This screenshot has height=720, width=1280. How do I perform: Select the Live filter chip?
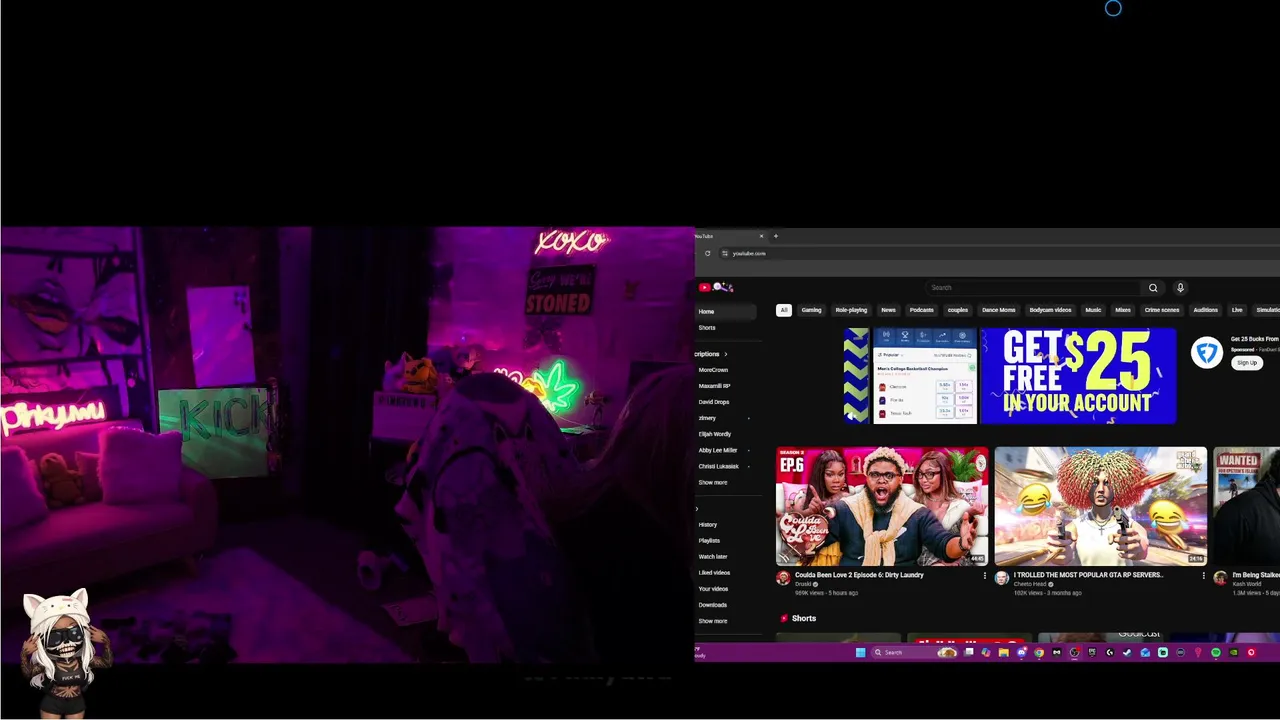1237,310
